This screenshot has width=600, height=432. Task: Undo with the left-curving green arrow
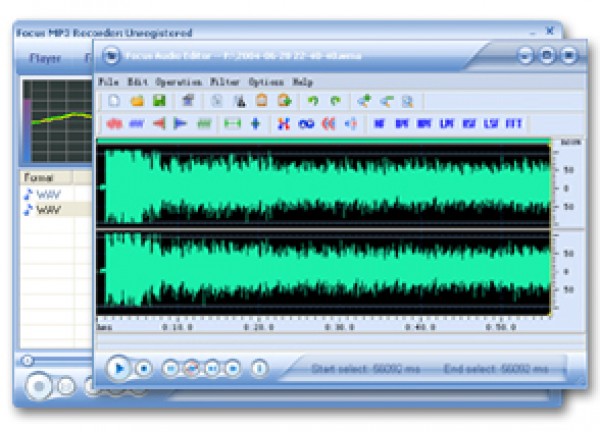(x=313, y=101)
